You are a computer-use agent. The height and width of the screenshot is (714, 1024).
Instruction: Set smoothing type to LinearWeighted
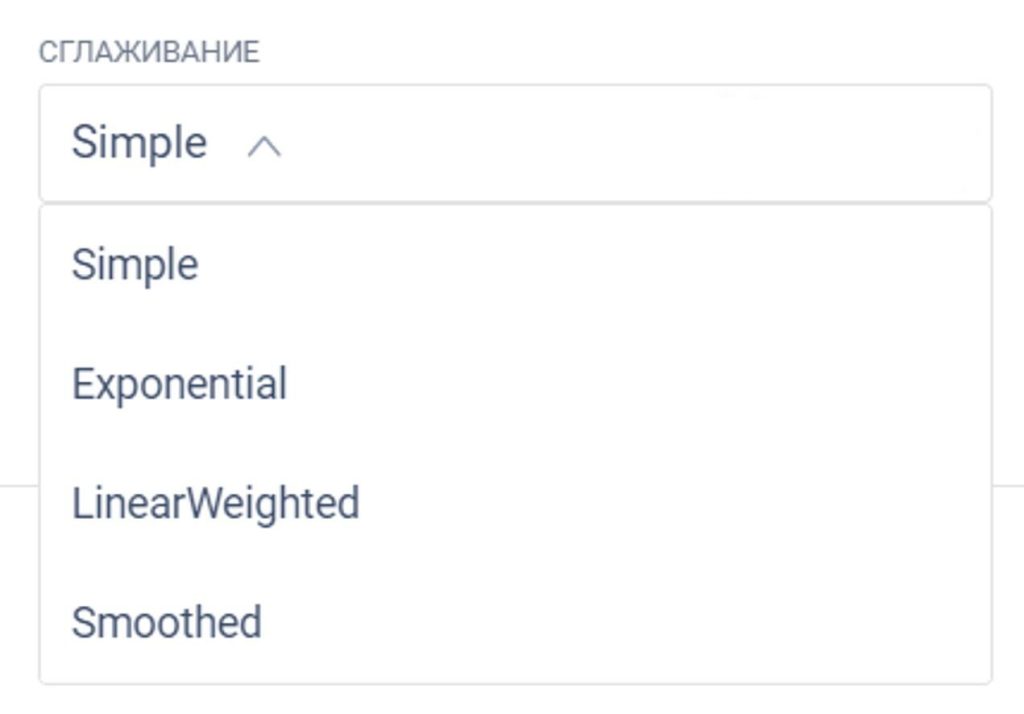[x=215, y=503]
